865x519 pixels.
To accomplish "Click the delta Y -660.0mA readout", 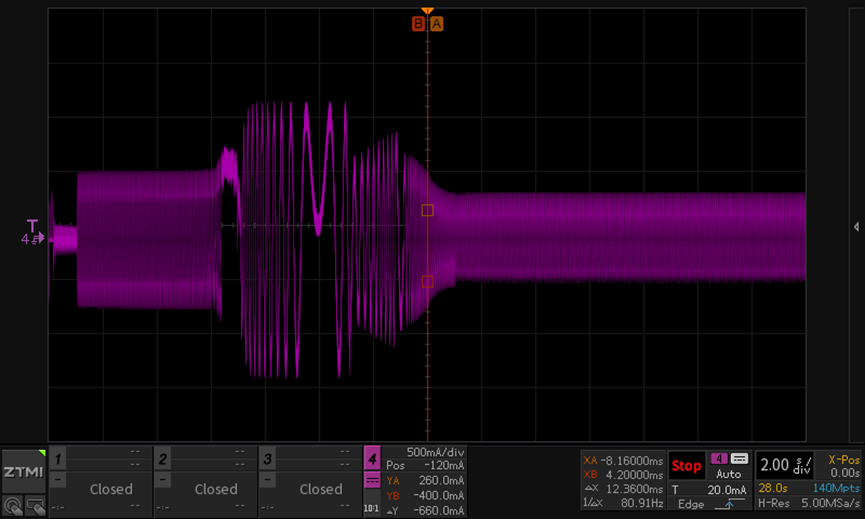I will click(425, 511).
